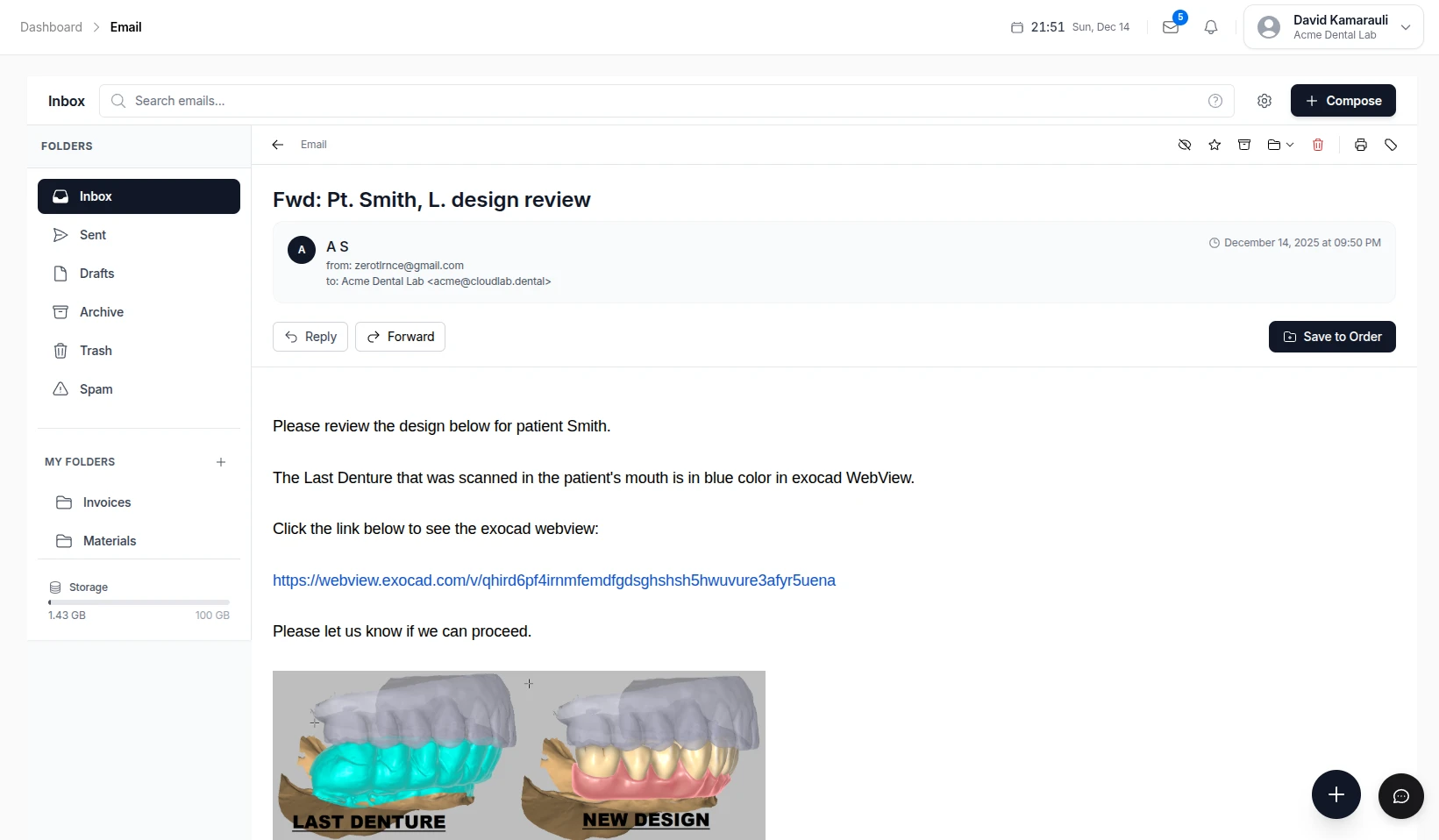Navigate to Dashboard via the breadcrumb
This screenshot has height=840, width=1439.
click(50, 27)
